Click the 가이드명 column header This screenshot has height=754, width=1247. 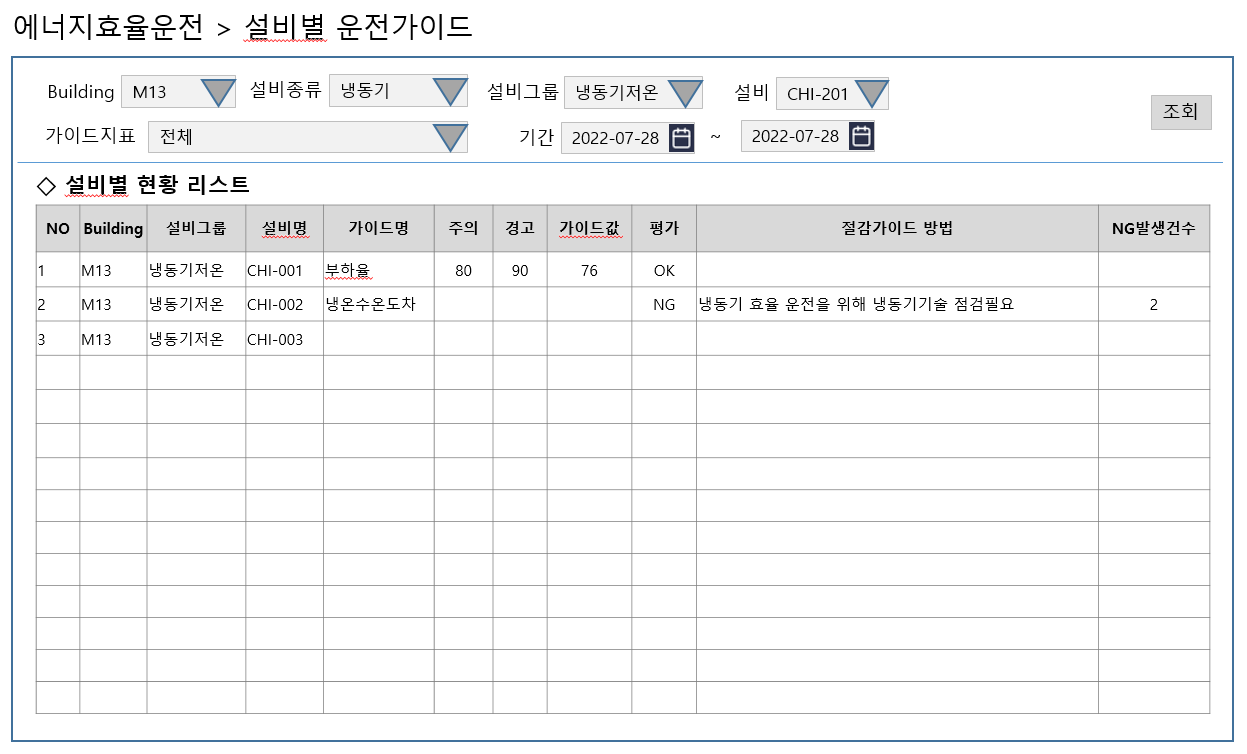click(x=378, y=228)
